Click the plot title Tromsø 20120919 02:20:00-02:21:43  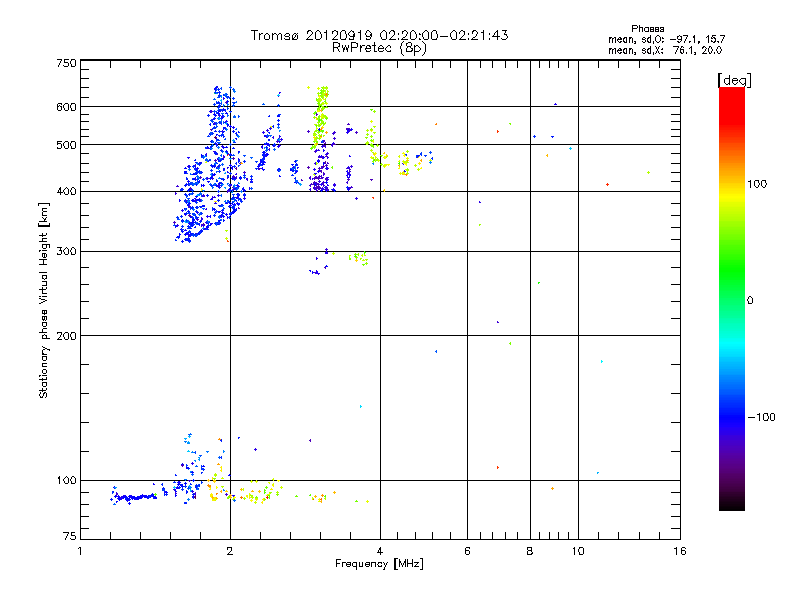[379, 35]
